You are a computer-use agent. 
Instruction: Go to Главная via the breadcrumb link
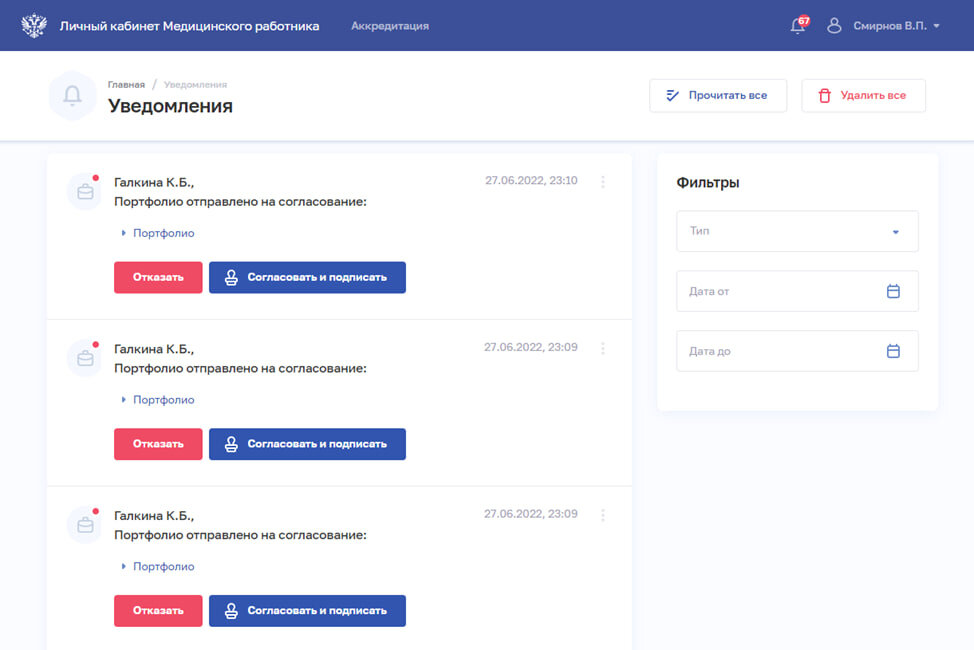pos(127,84)
